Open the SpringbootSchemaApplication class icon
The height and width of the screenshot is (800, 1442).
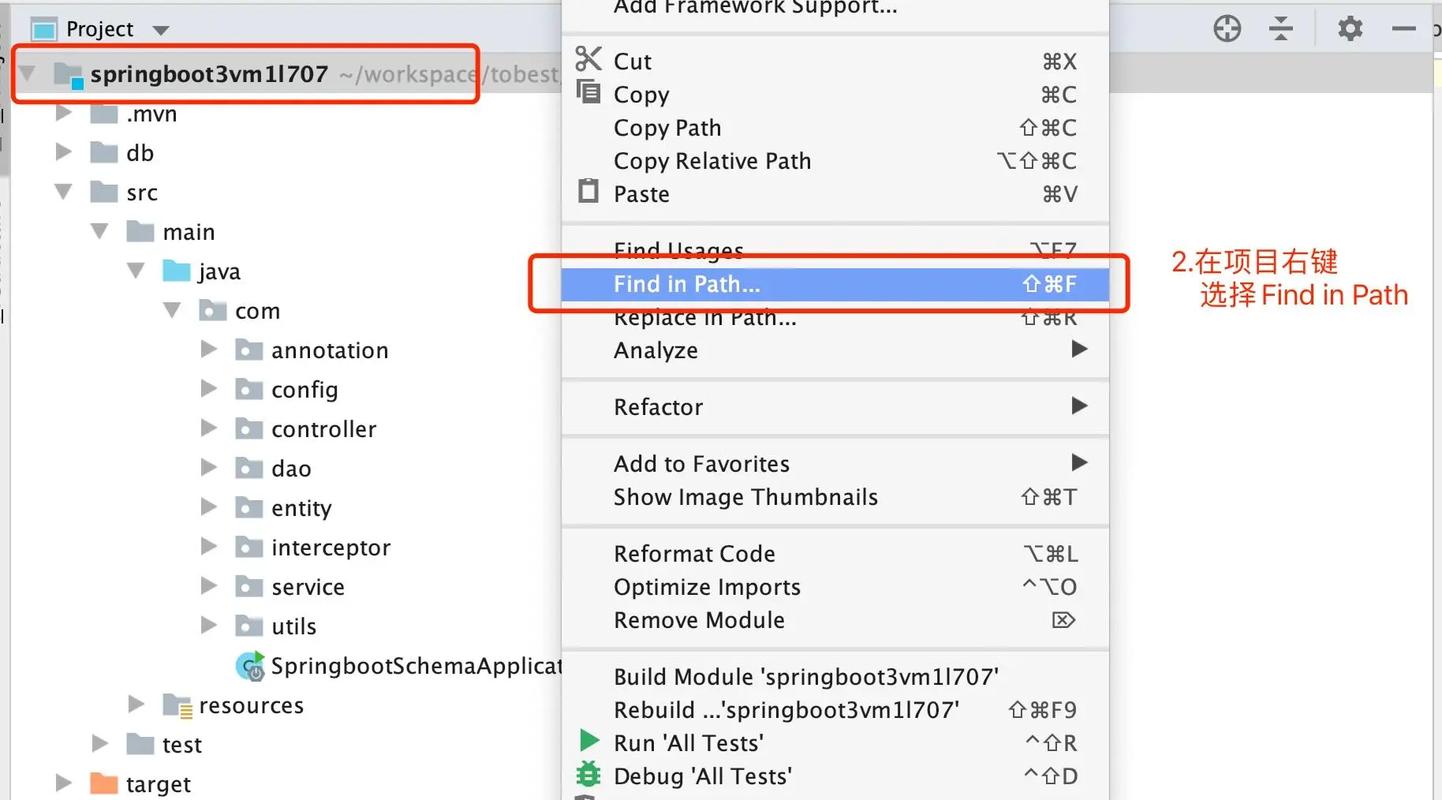[x=251, y=665]
